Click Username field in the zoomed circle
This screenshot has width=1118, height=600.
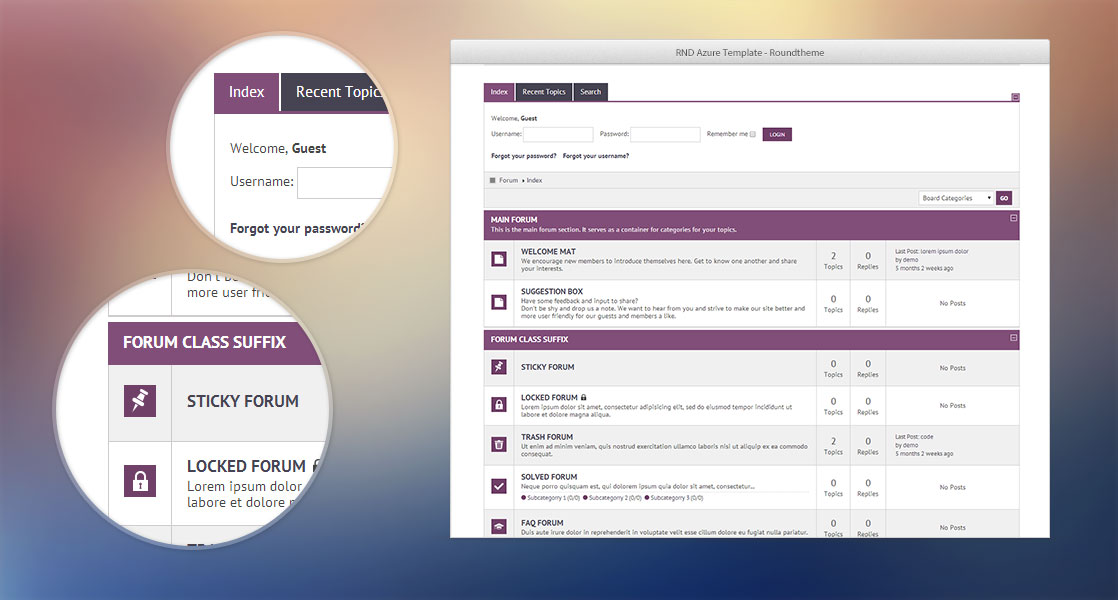pos(345,182)
